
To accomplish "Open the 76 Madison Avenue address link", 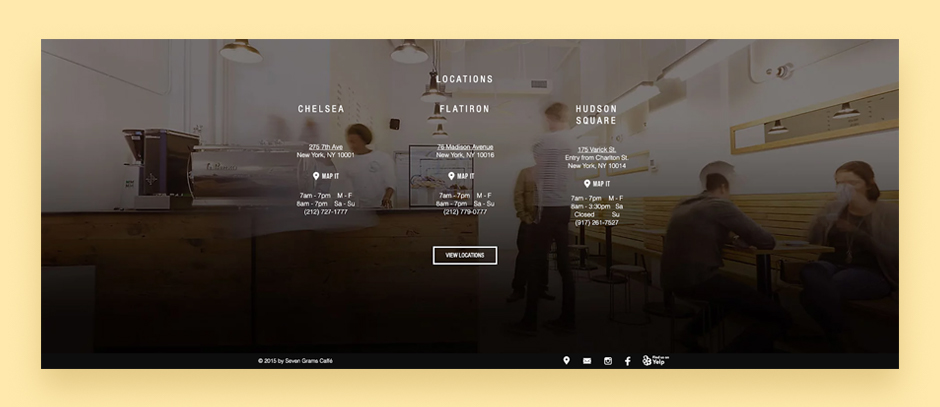I will [465, 147].
